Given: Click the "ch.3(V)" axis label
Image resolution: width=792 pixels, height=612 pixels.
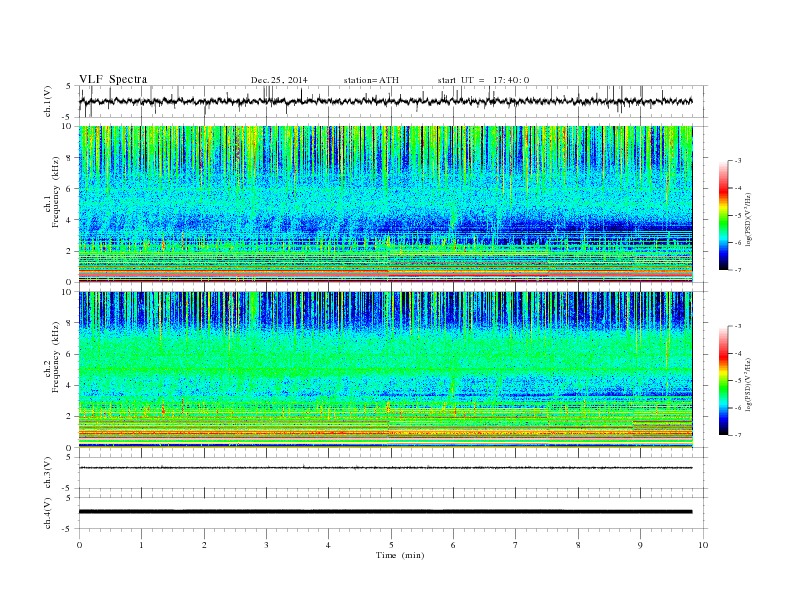Looking at the screenshot, I should pos(48,473).
